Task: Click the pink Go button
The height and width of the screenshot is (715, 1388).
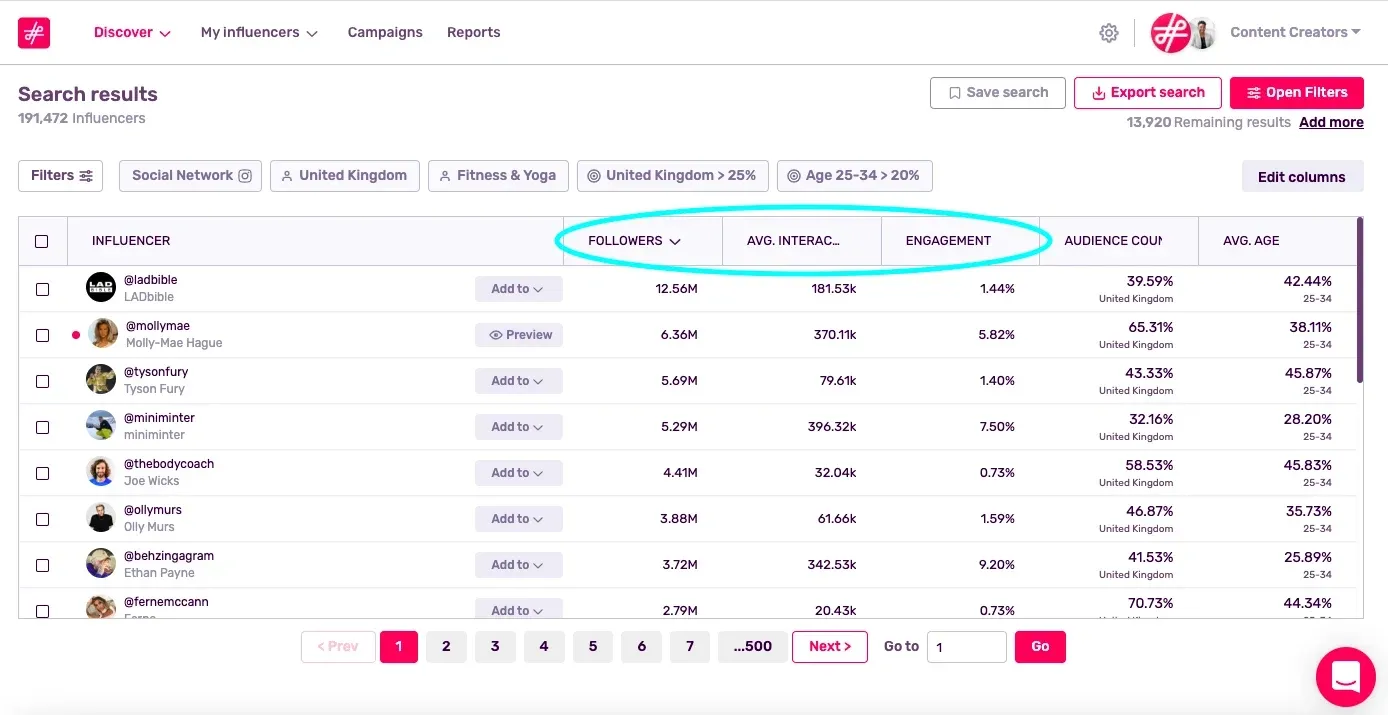Action: (x=1040, y=647)
